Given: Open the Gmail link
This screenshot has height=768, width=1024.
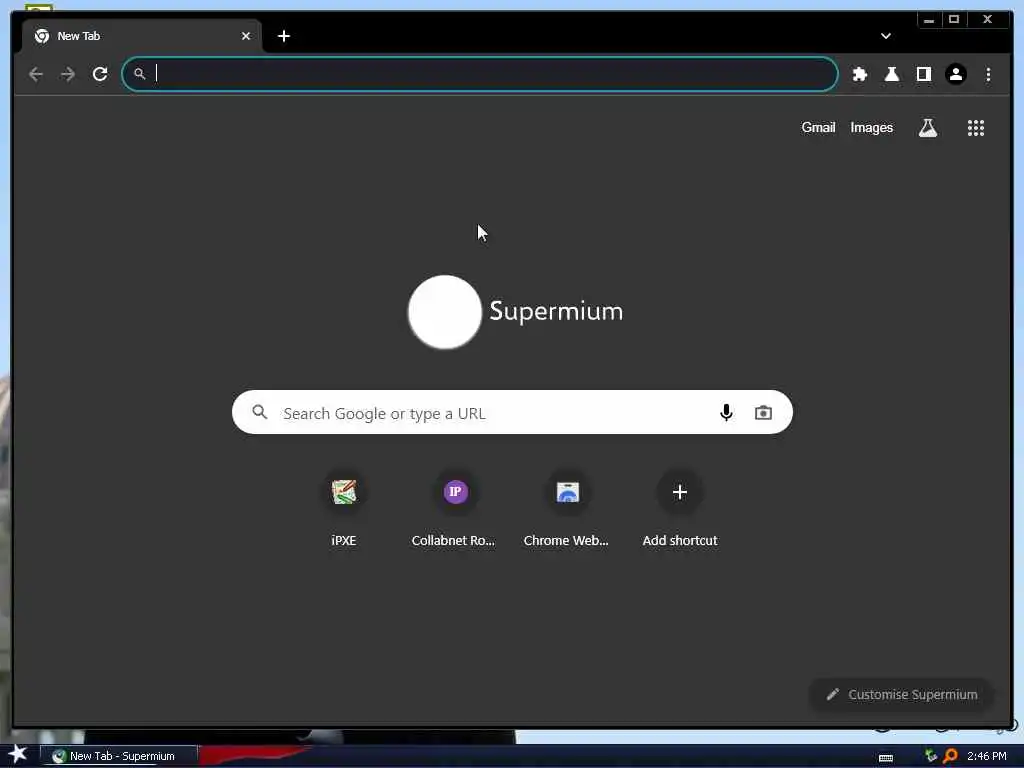Looking at the screenshot, I should tap(818, 128).
